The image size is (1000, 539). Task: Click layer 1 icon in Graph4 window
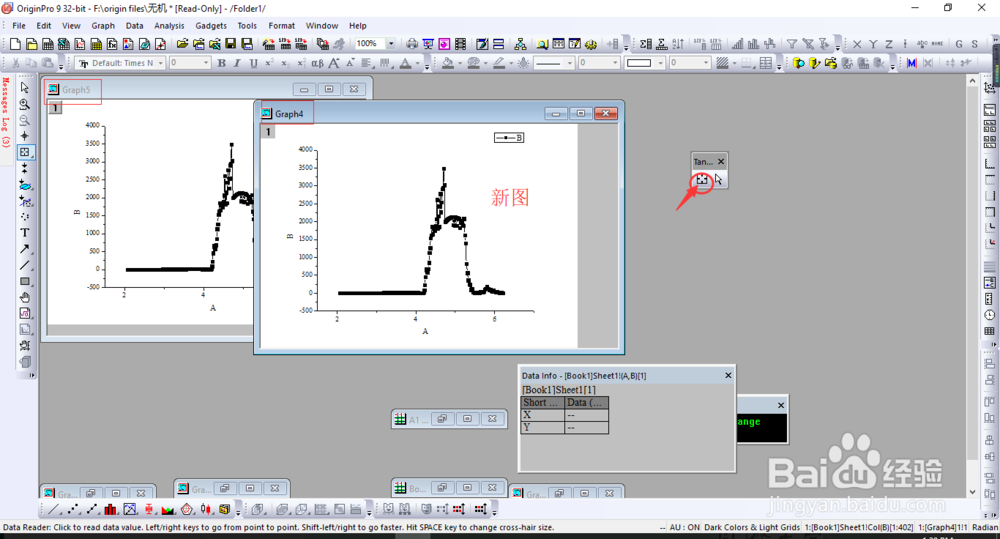(268, 132)
